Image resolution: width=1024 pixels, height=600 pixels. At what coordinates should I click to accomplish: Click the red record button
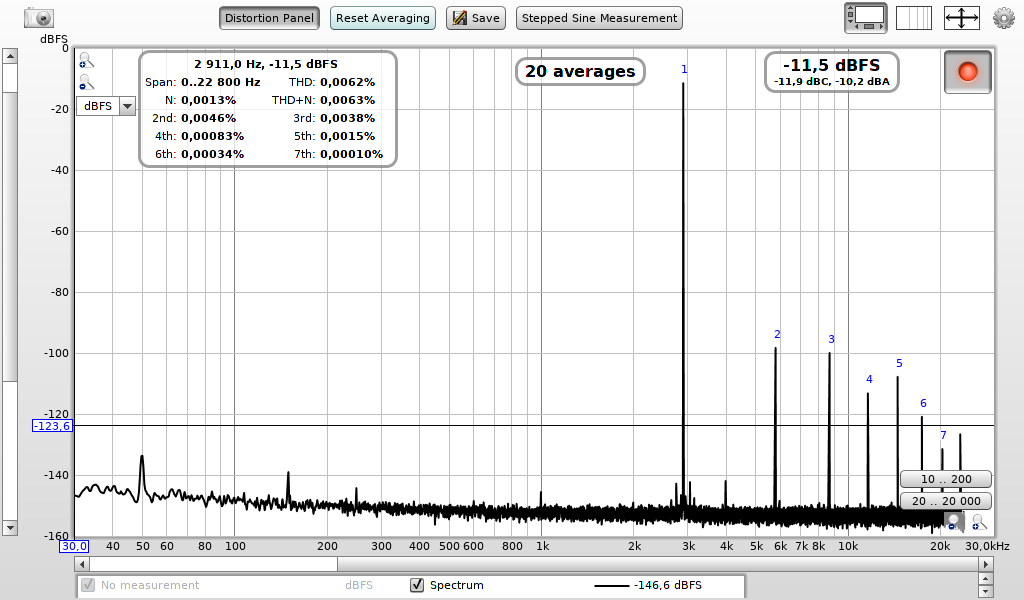968,72
